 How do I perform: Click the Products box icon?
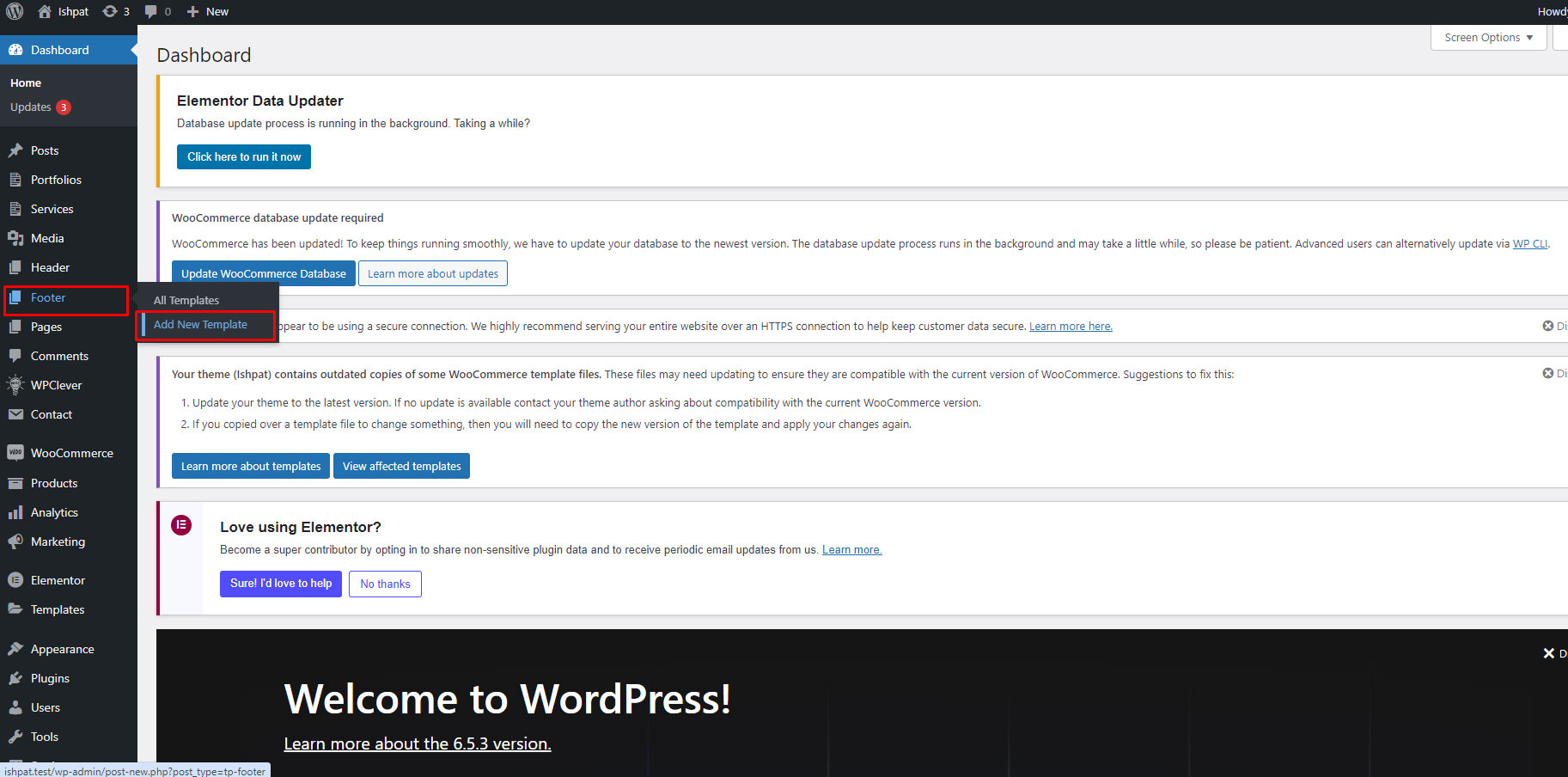coord(15,483)
